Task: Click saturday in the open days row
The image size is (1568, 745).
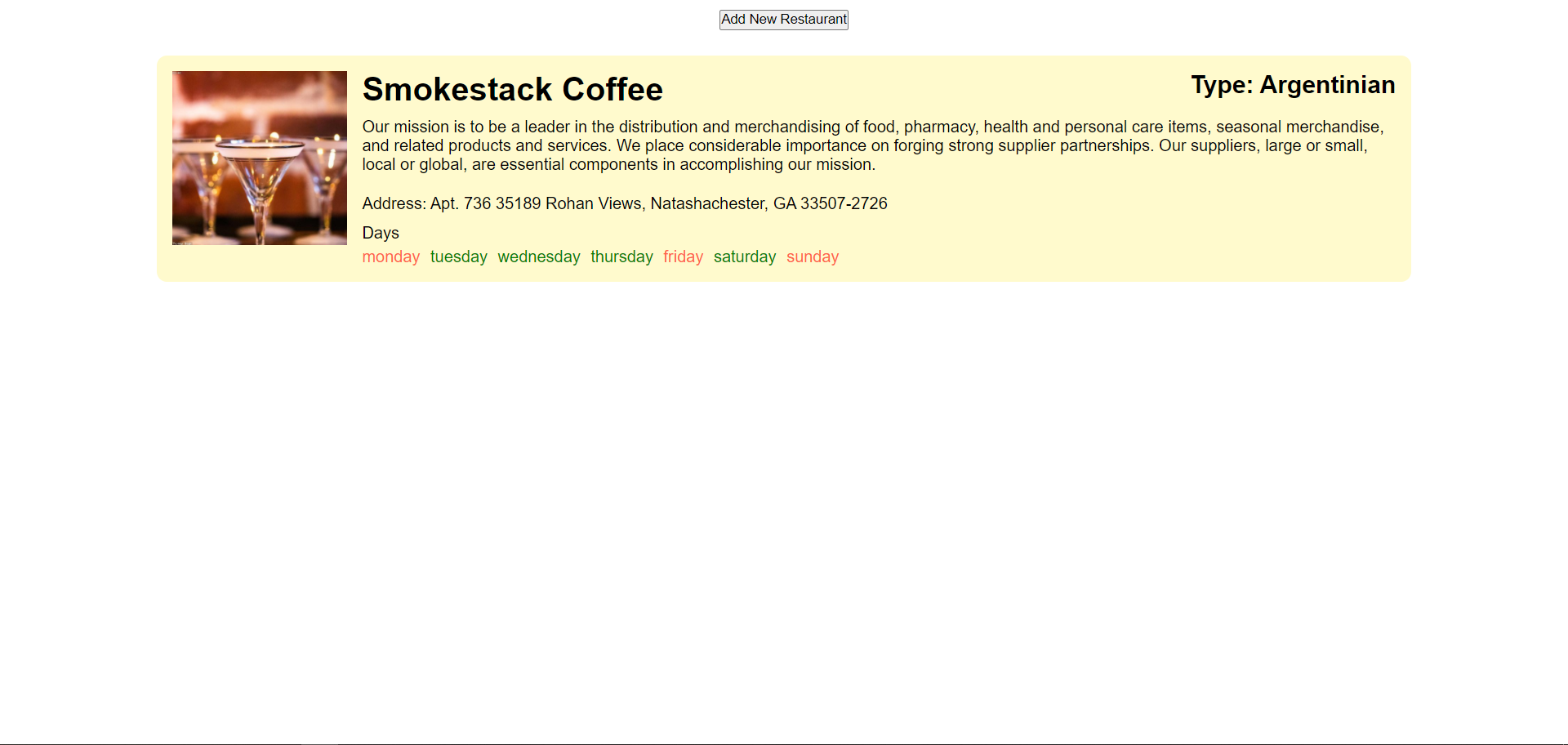Action: 744,257
